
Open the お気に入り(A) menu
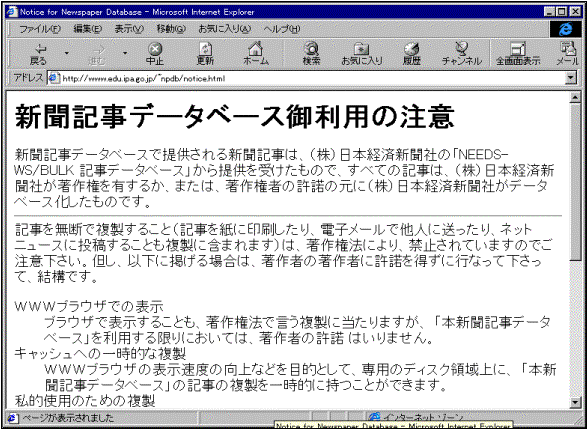[x=224, y=29]
